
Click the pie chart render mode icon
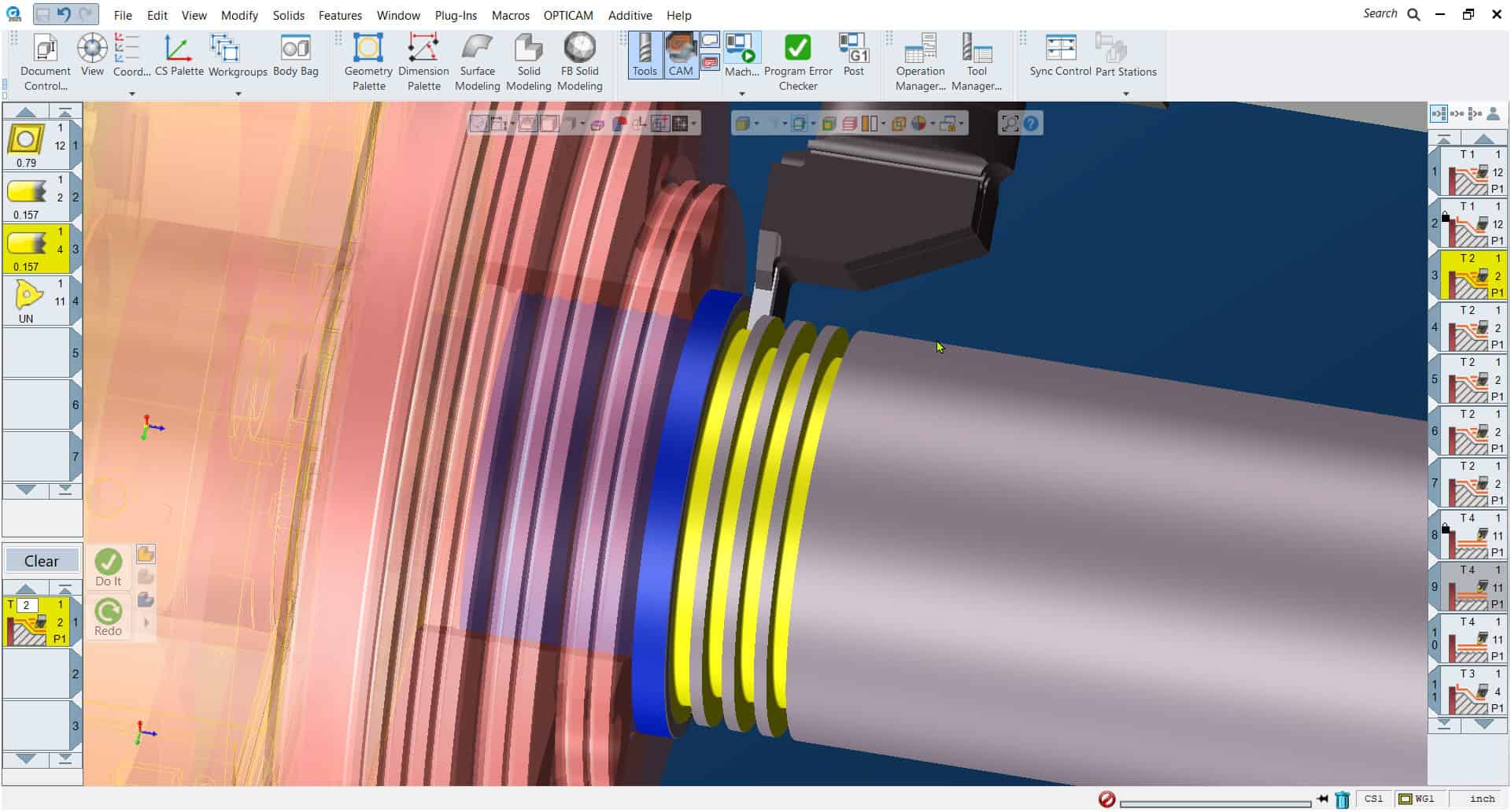[918, 124]
